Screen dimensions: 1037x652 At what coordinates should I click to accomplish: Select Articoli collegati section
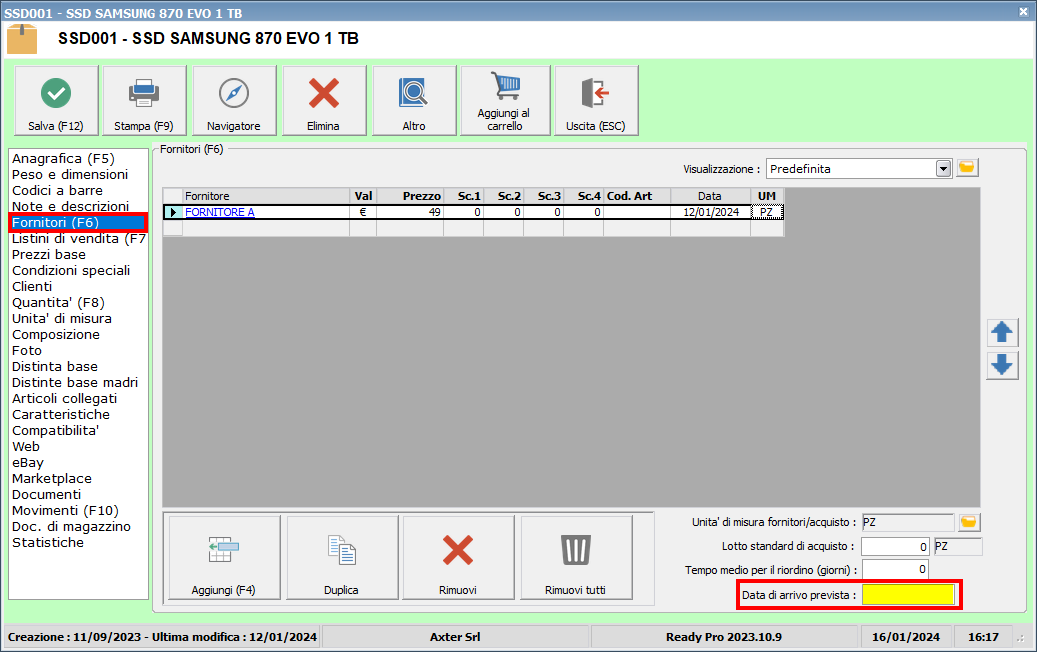point(65,399)
